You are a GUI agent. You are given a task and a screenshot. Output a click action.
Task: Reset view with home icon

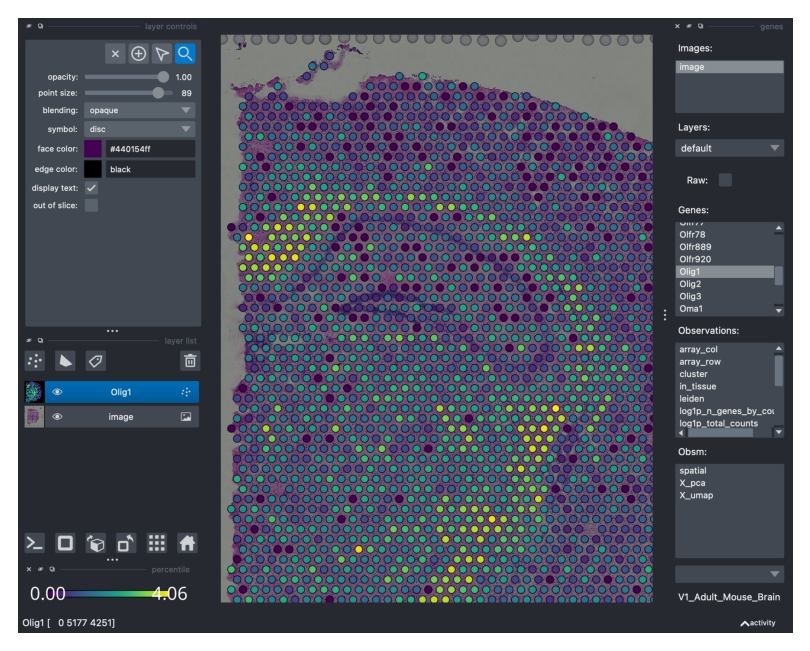tap(186, 543)
